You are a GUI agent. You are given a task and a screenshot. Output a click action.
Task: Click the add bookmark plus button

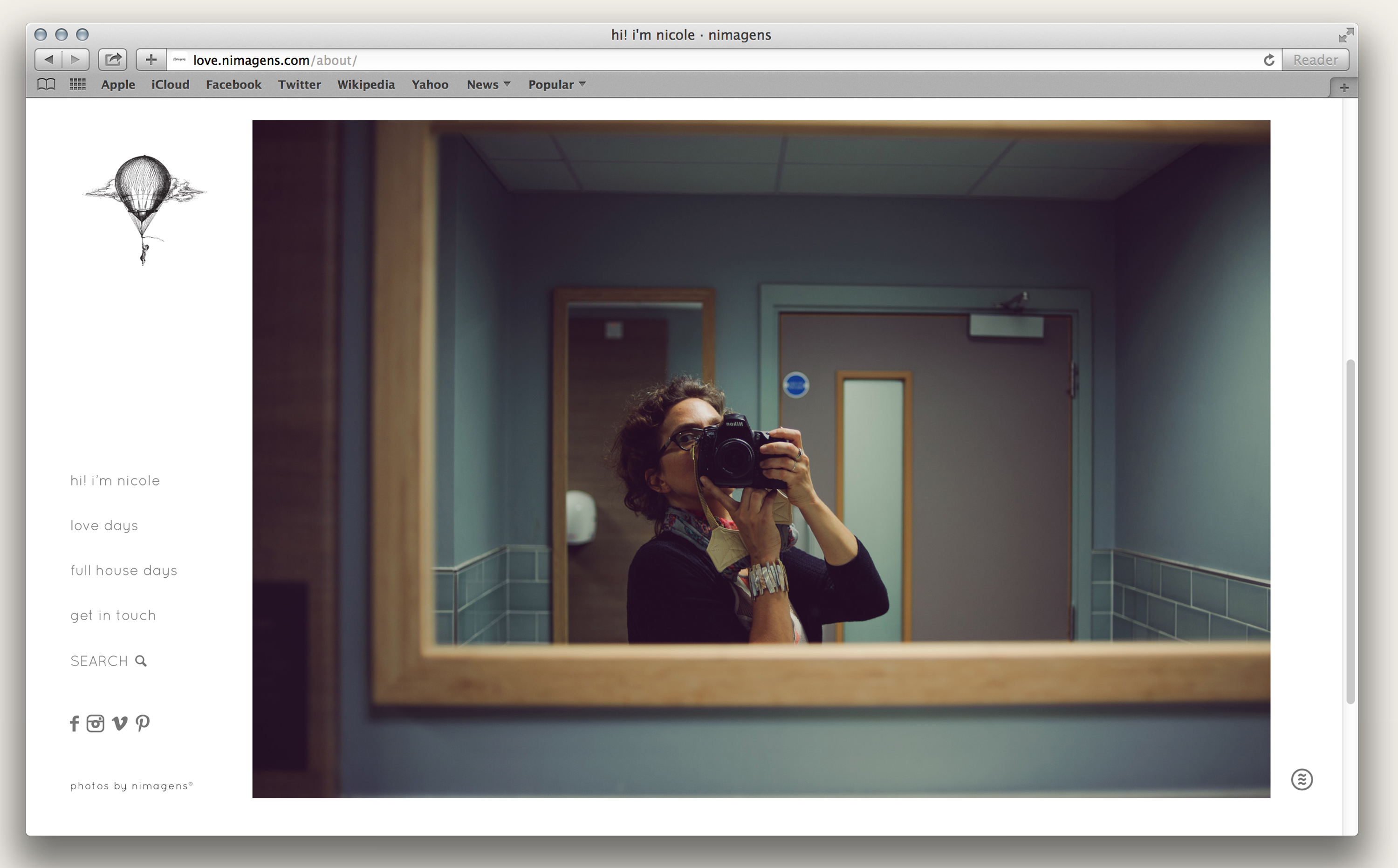[x=151, y=60]
